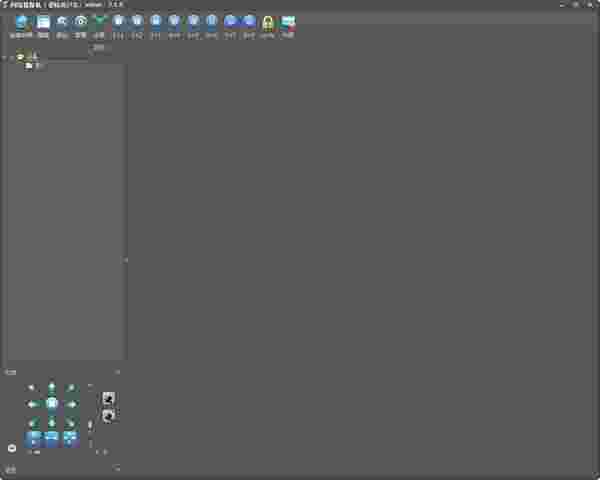
Task: Collapse the left panel using the splitter handle
Action: point(125,260)
